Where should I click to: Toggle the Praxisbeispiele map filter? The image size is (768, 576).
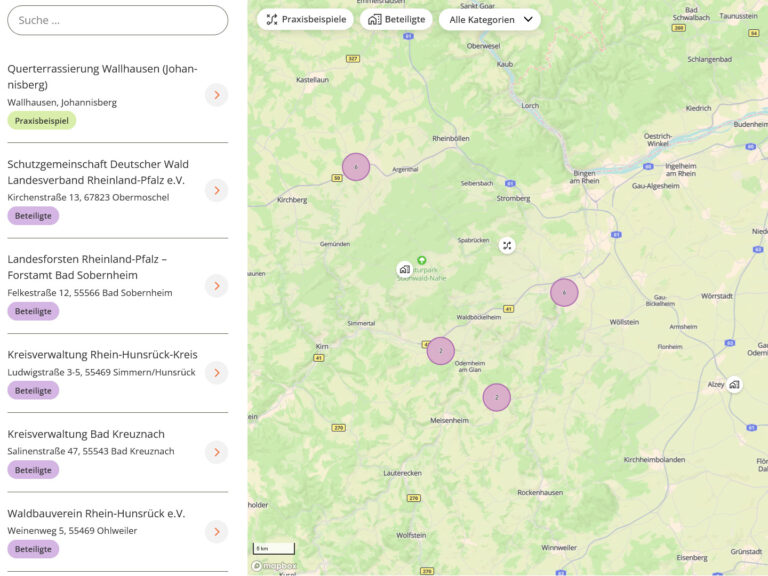coord(306,20)
